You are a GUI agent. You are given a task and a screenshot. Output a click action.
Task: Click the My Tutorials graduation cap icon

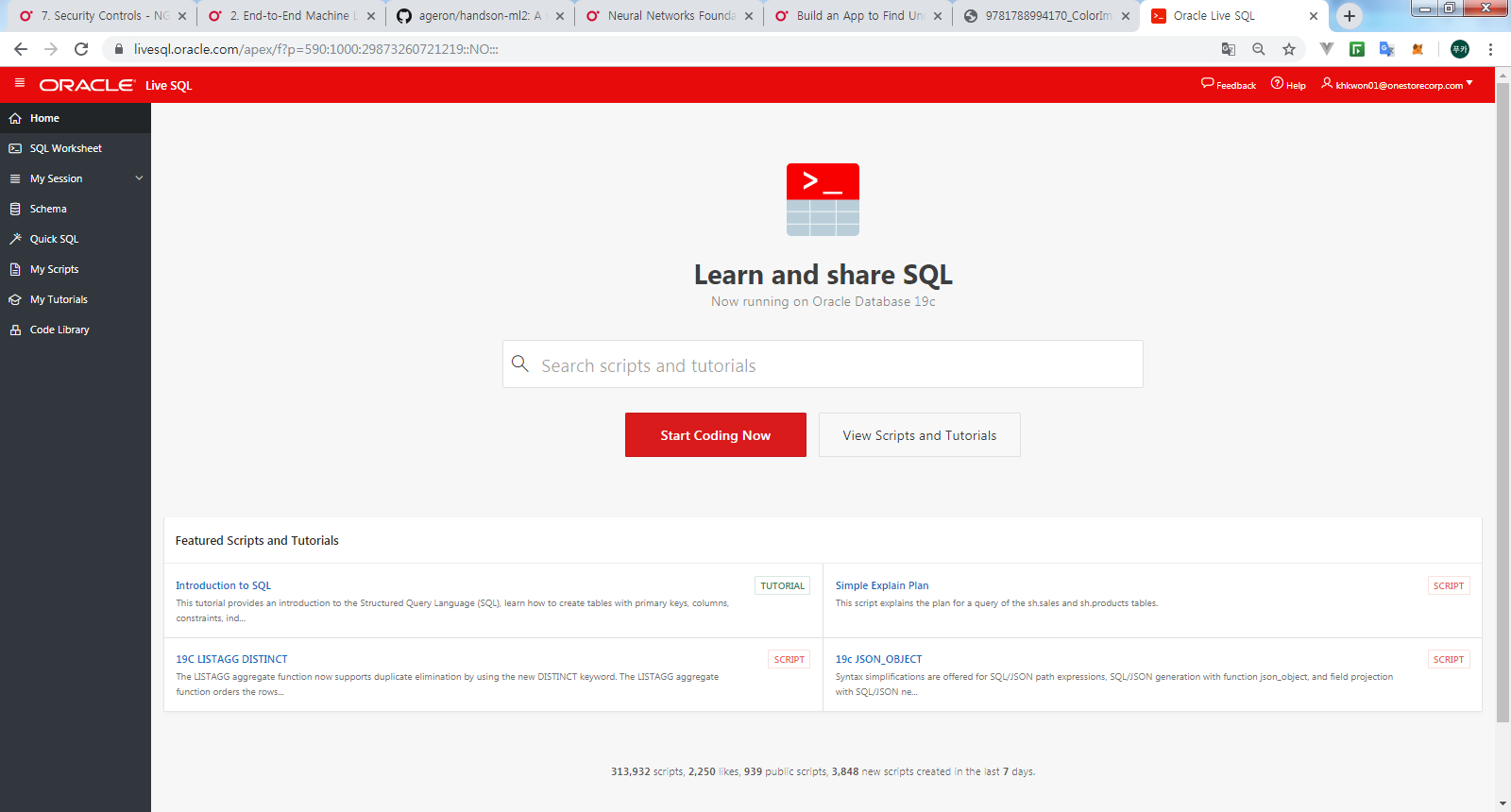coord(15,299)
